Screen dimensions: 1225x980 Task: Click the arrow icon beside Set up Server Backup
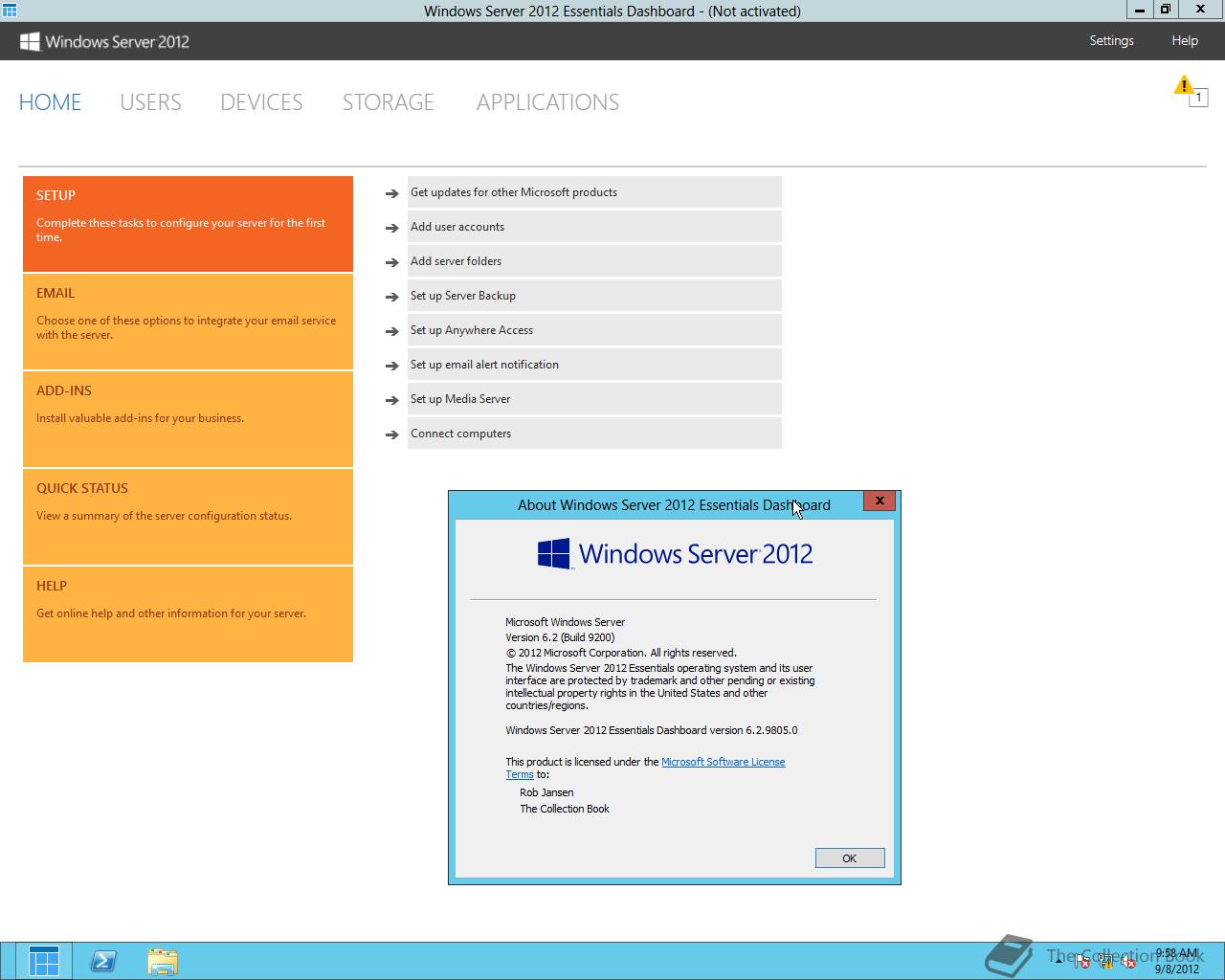391,297
